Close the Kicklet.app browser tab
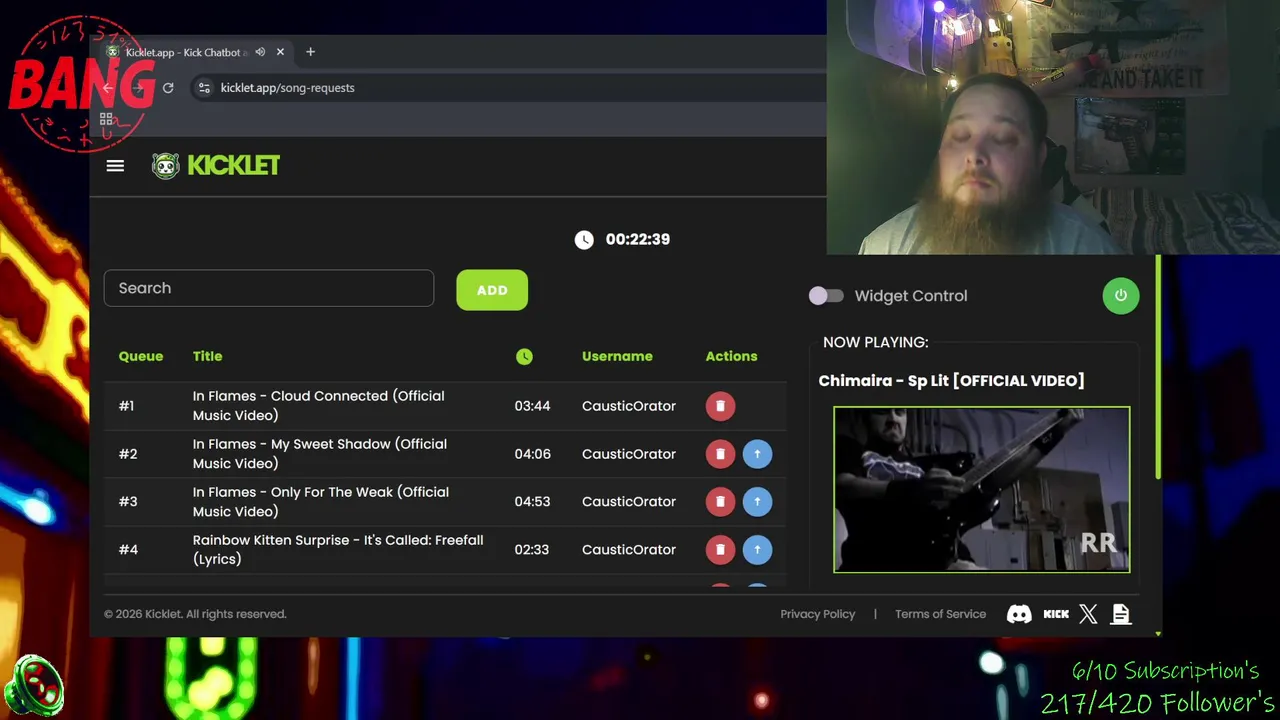 coord(280,52)
